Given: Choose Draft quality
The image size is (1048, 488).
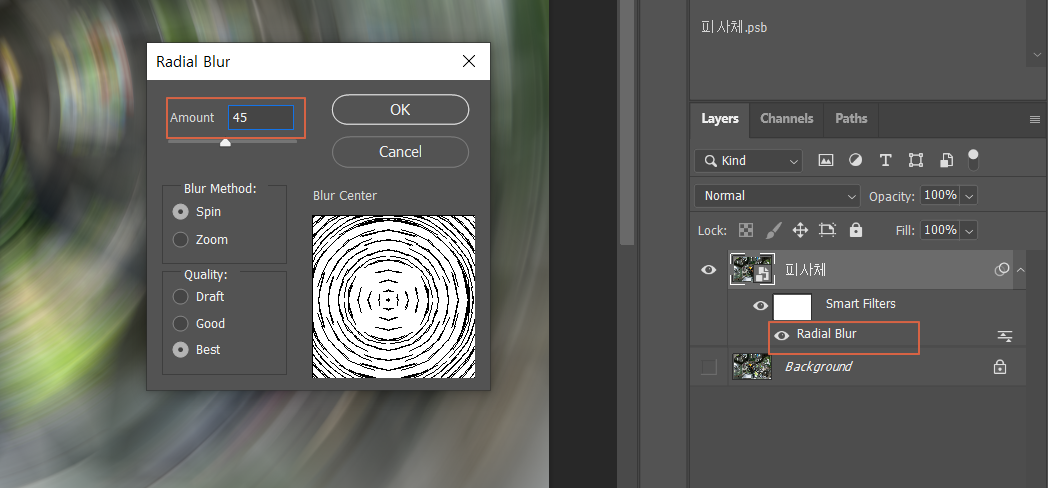Looking at the screenshot, I should 180,296.
